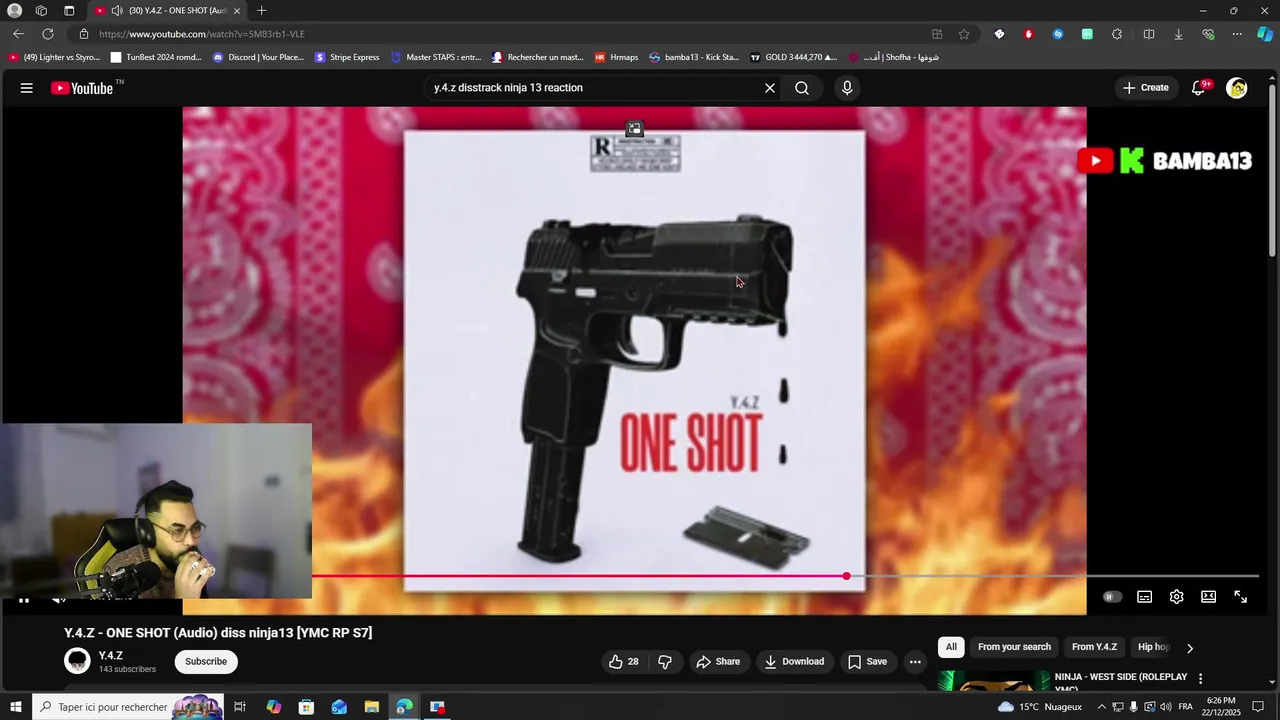Viewport: 1280px width, 720px height.
Task: Click the YouTube search magnifier button
Action: coord(802,88)
